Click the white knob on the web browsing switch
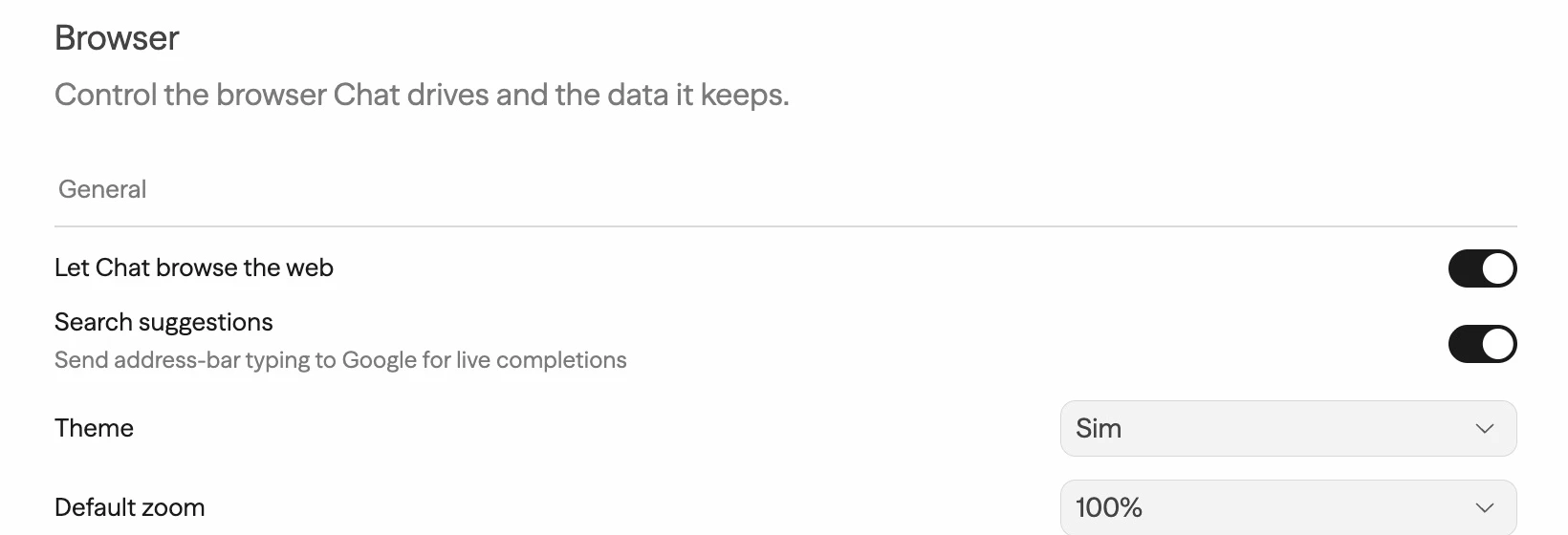Image resolution: width=1568 pixels, height=535 pixels. (x=1498, y=268)
